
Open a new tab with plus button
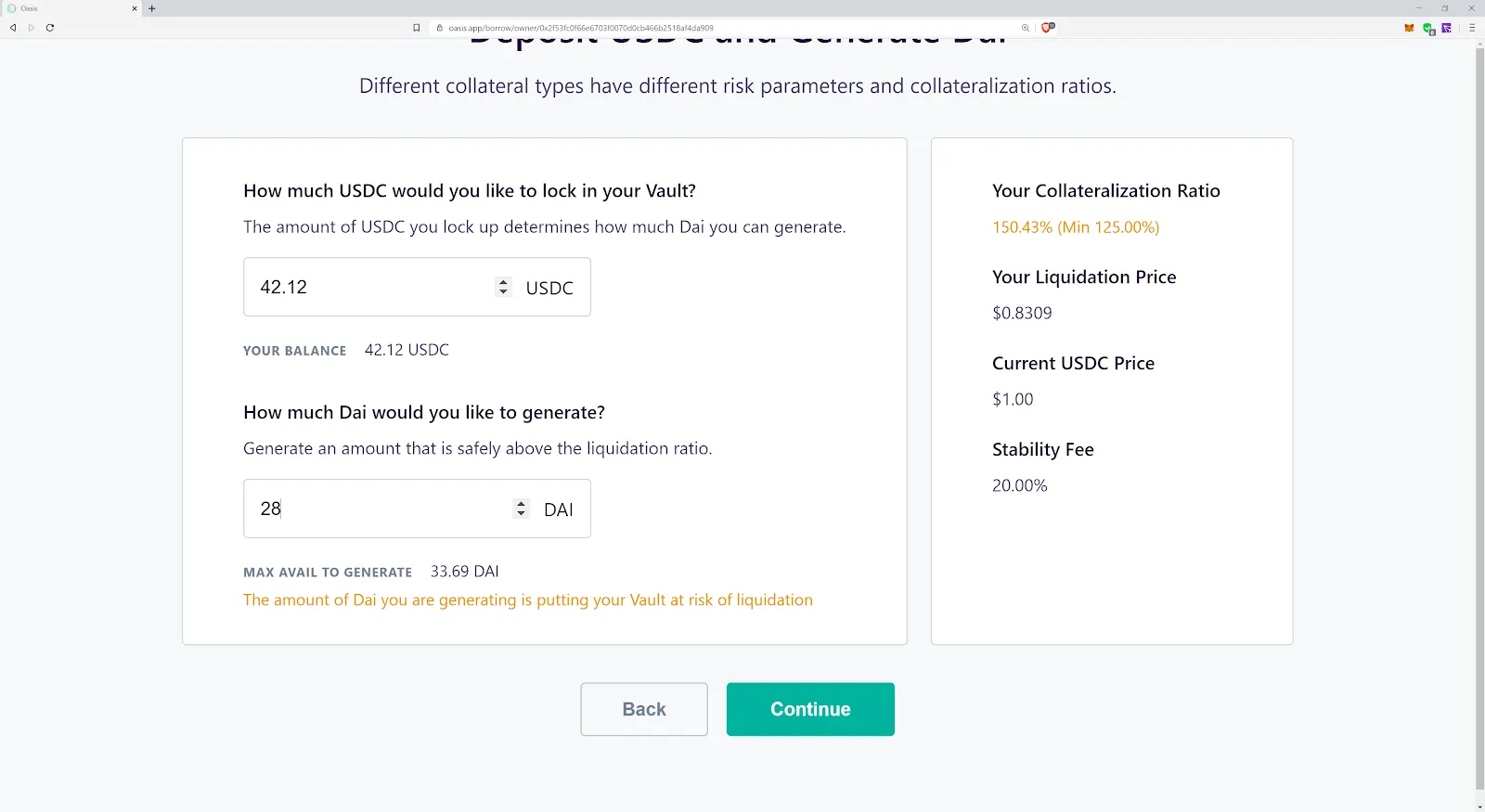coord(152,8)
